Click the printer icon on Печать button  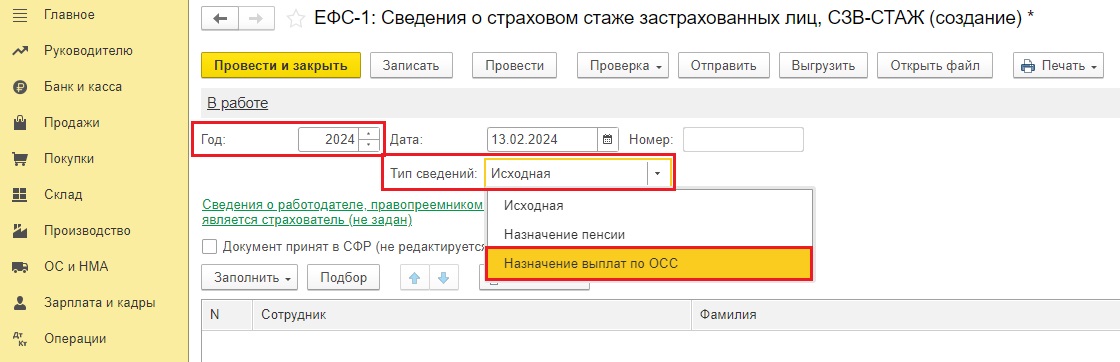tap(1029, 66)
